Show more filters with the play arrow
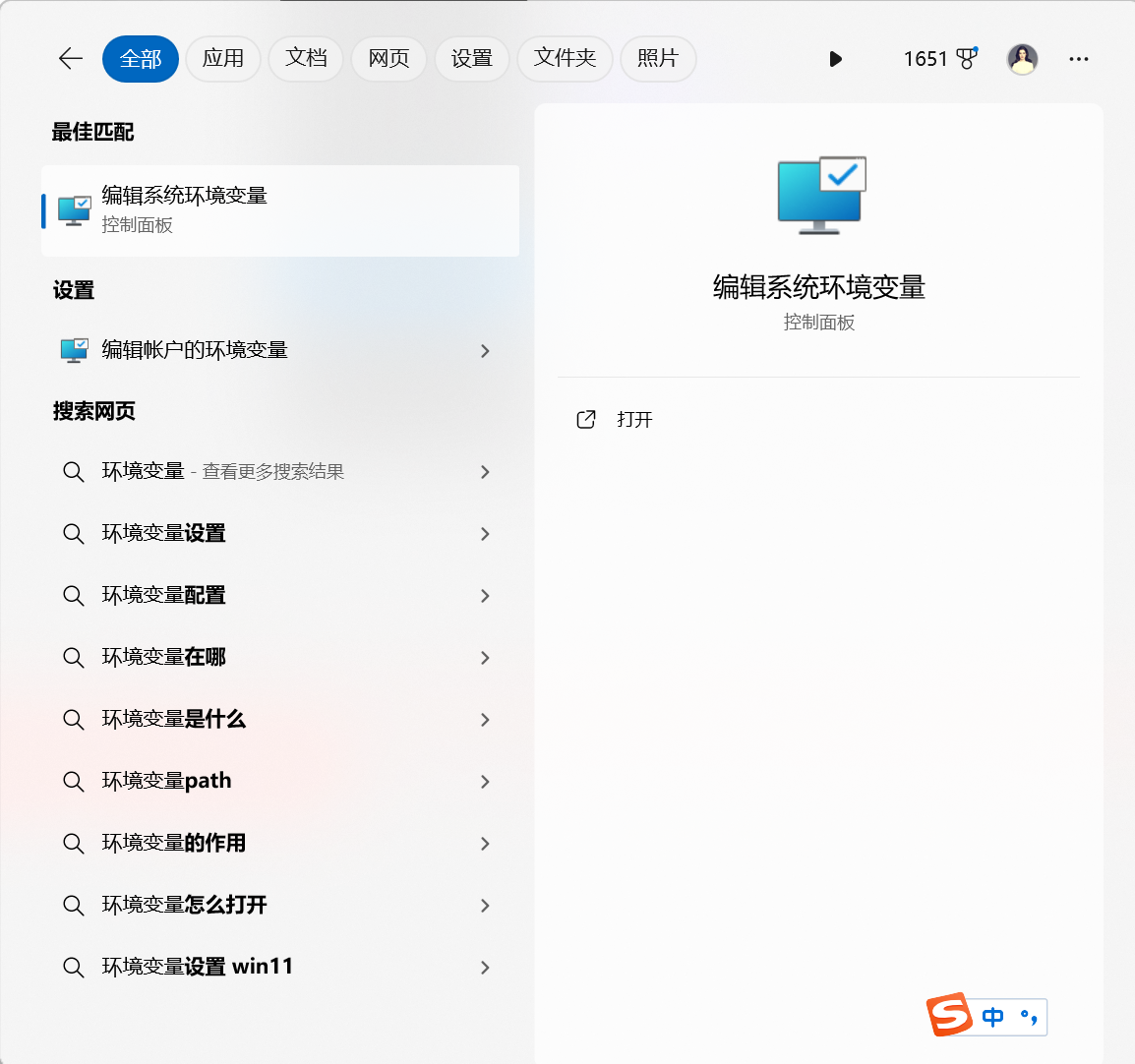Viewport: 1135px width, 1064px height. [x=835, y=59]
